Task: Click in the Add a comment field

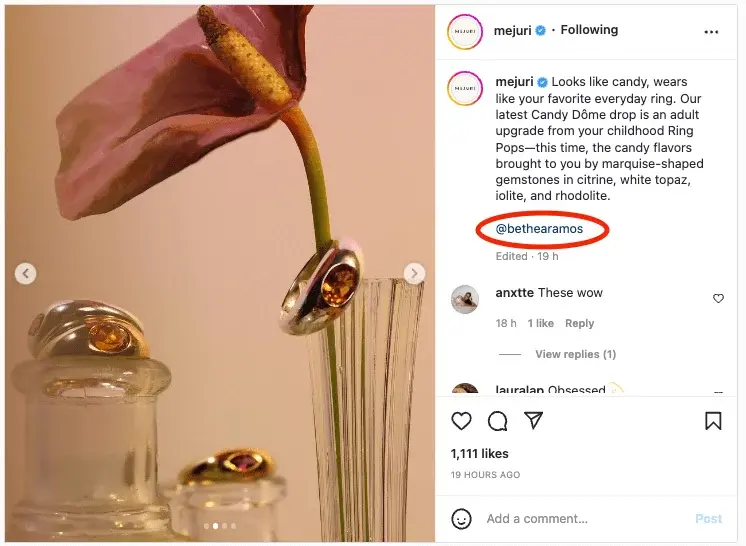Action: (585, 519)
